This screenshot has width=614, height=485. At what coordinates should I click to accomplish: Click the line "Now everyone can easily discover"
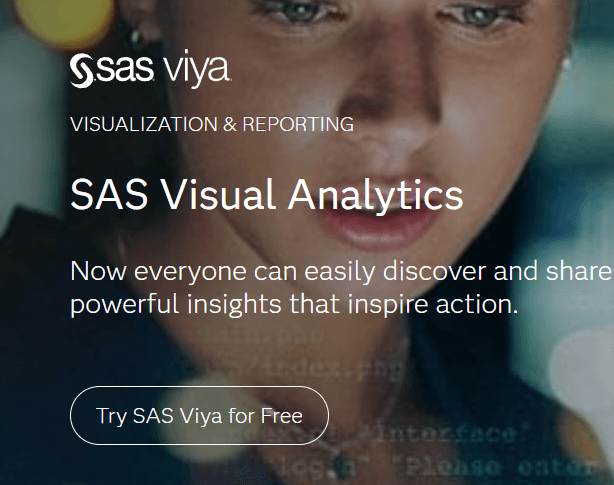pos(286,272)
